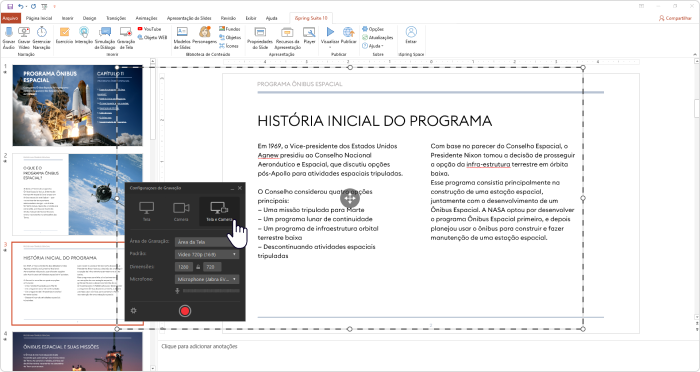Select slide 1 Programa Ônibus Espacial thumbnail
Image resolution: width=700 pixels, height=372 pixels.
pos(77,105)
